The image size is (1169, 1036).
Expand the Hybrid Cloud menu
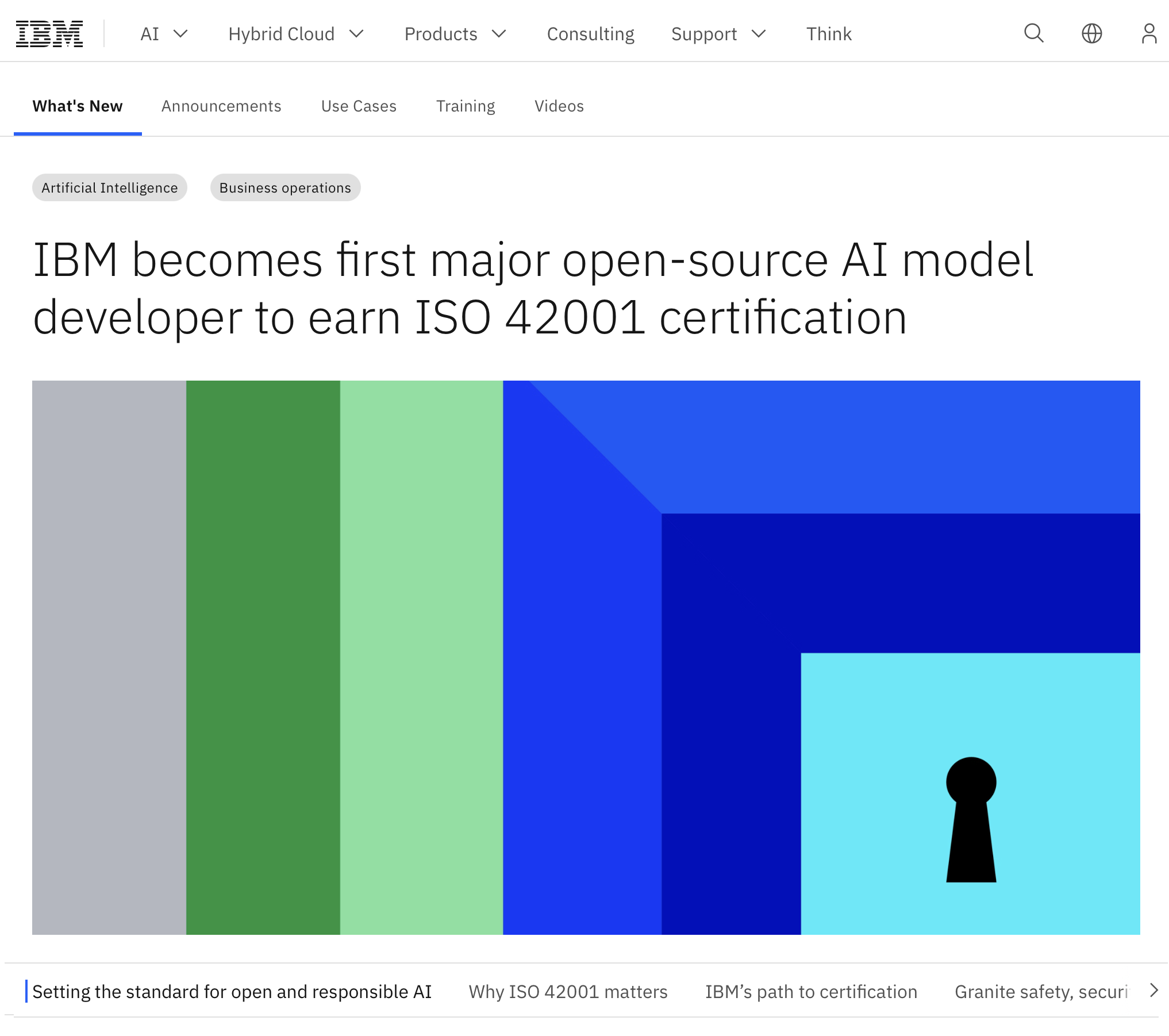[295, 34]
